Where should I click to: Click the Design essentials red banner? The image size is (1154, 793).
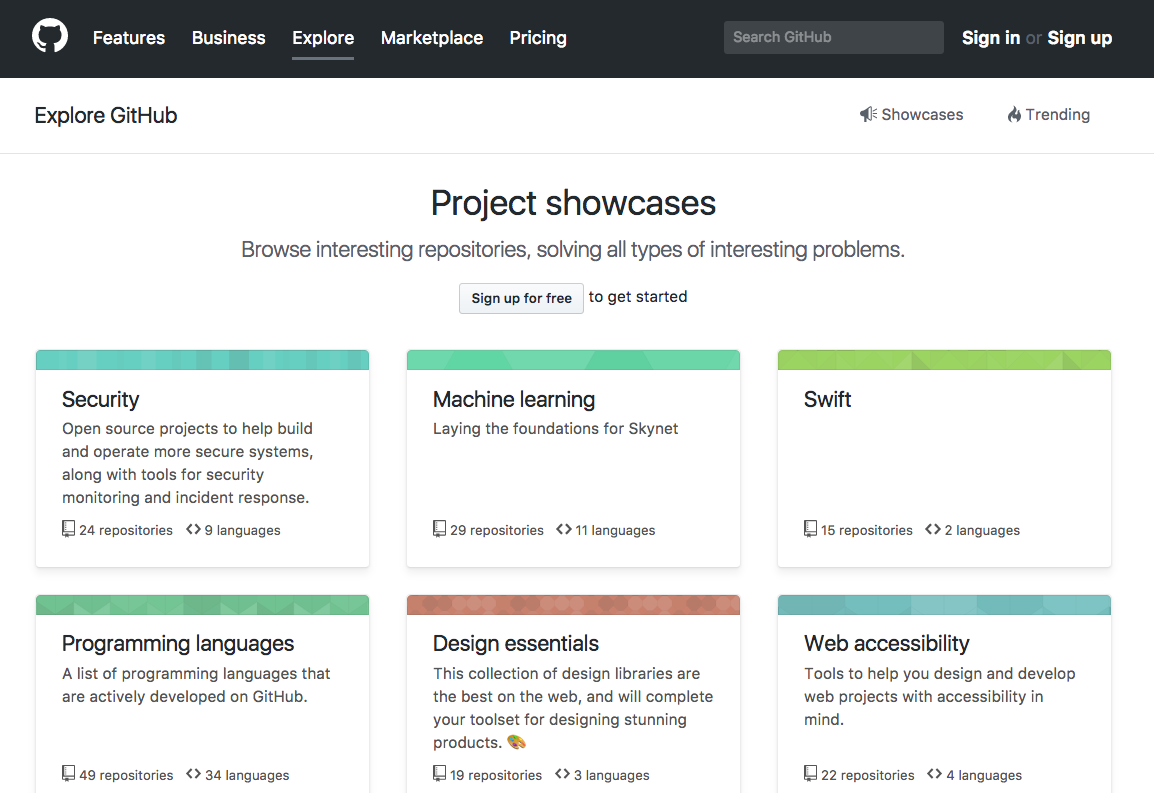[x=573, y=605]
